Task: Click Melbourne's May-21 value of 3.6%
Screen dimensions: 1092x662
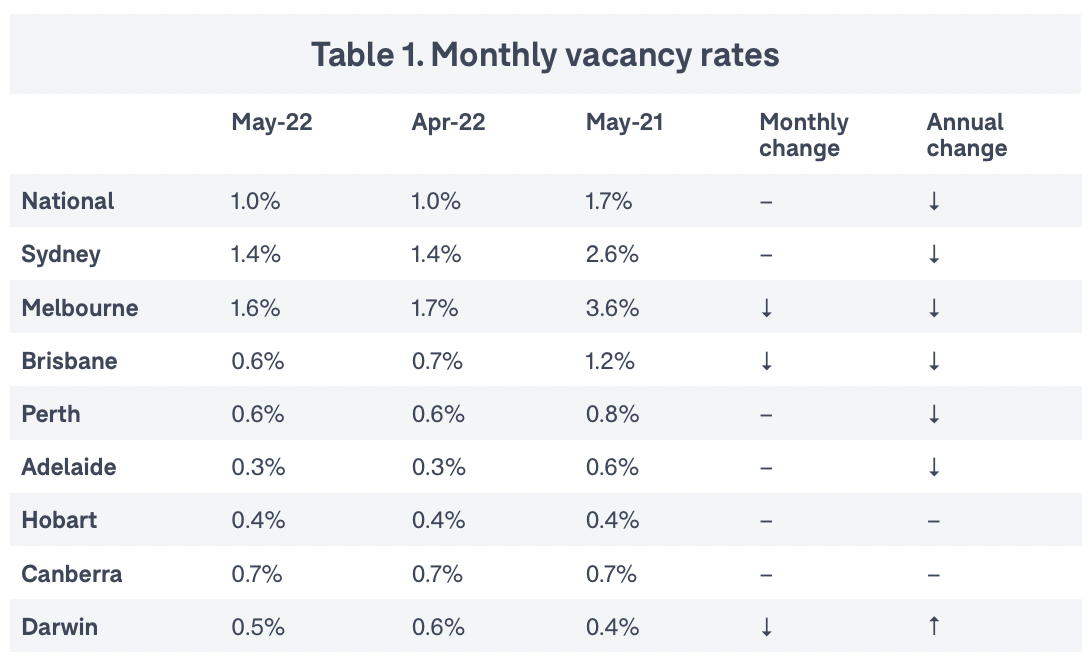Action: tap(612, 308)
